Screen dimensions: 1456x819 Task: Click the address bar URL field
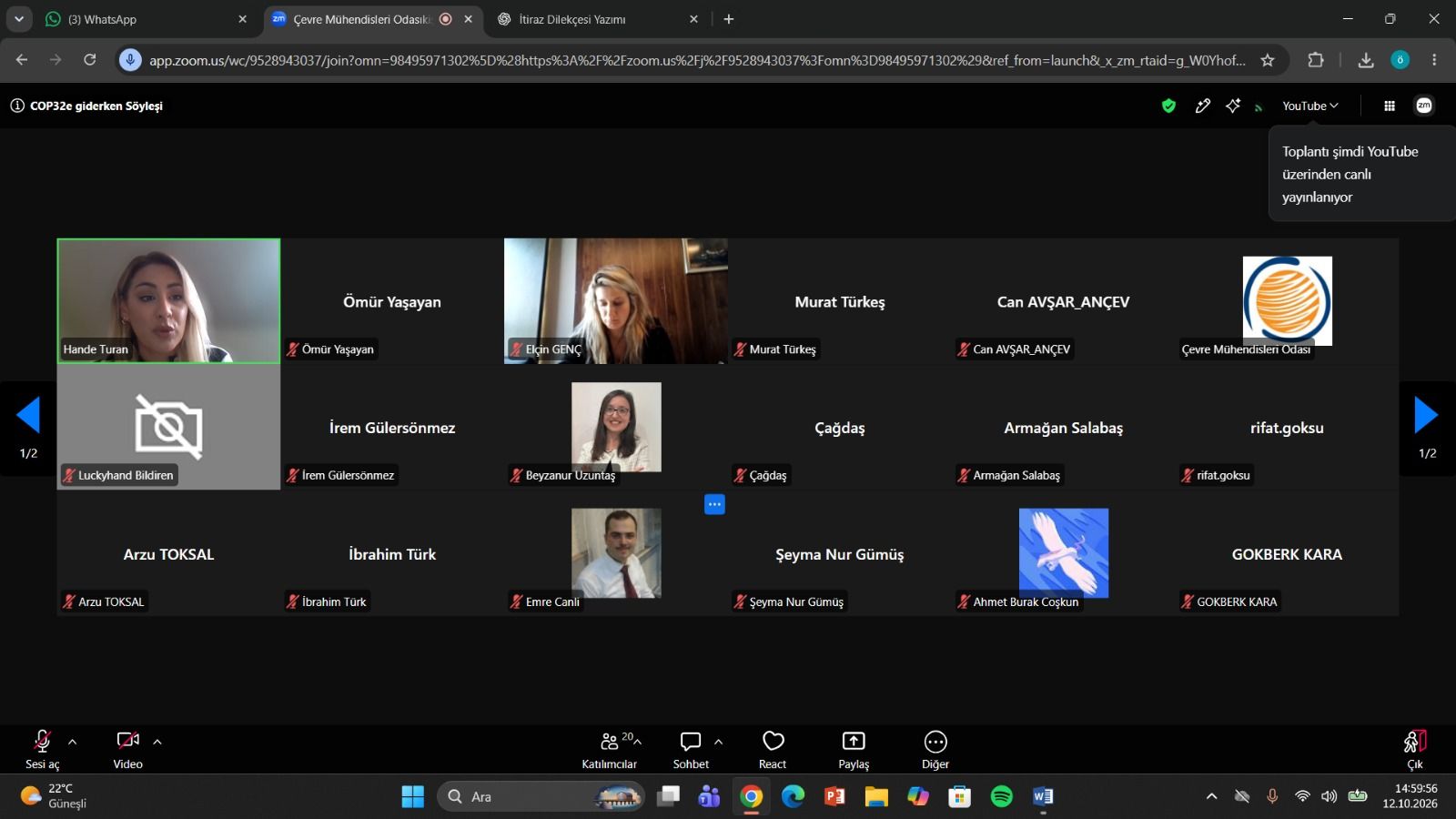click(x=697, y=60)
